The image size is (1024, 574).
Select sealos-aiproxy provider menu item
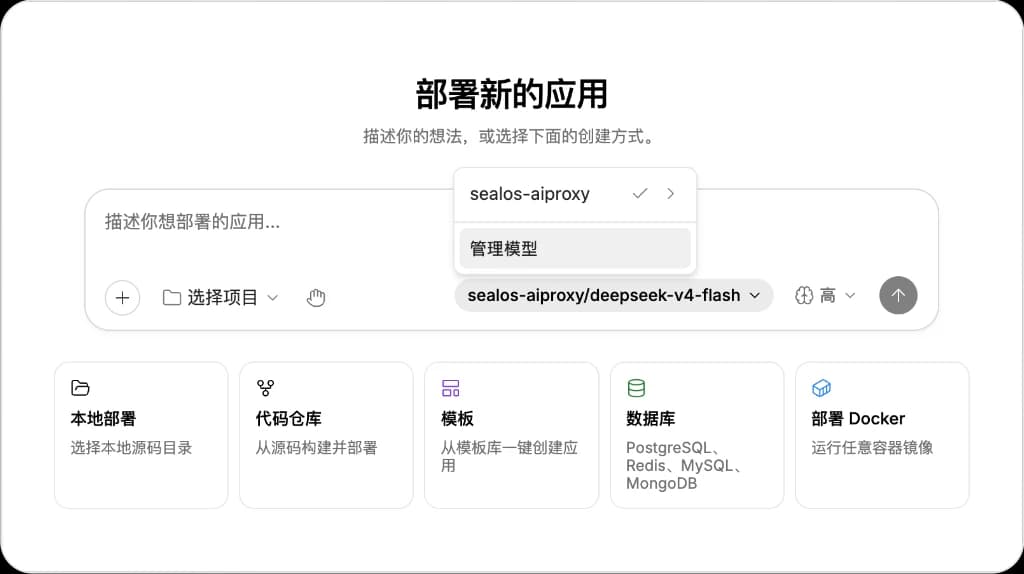(575, 194)
